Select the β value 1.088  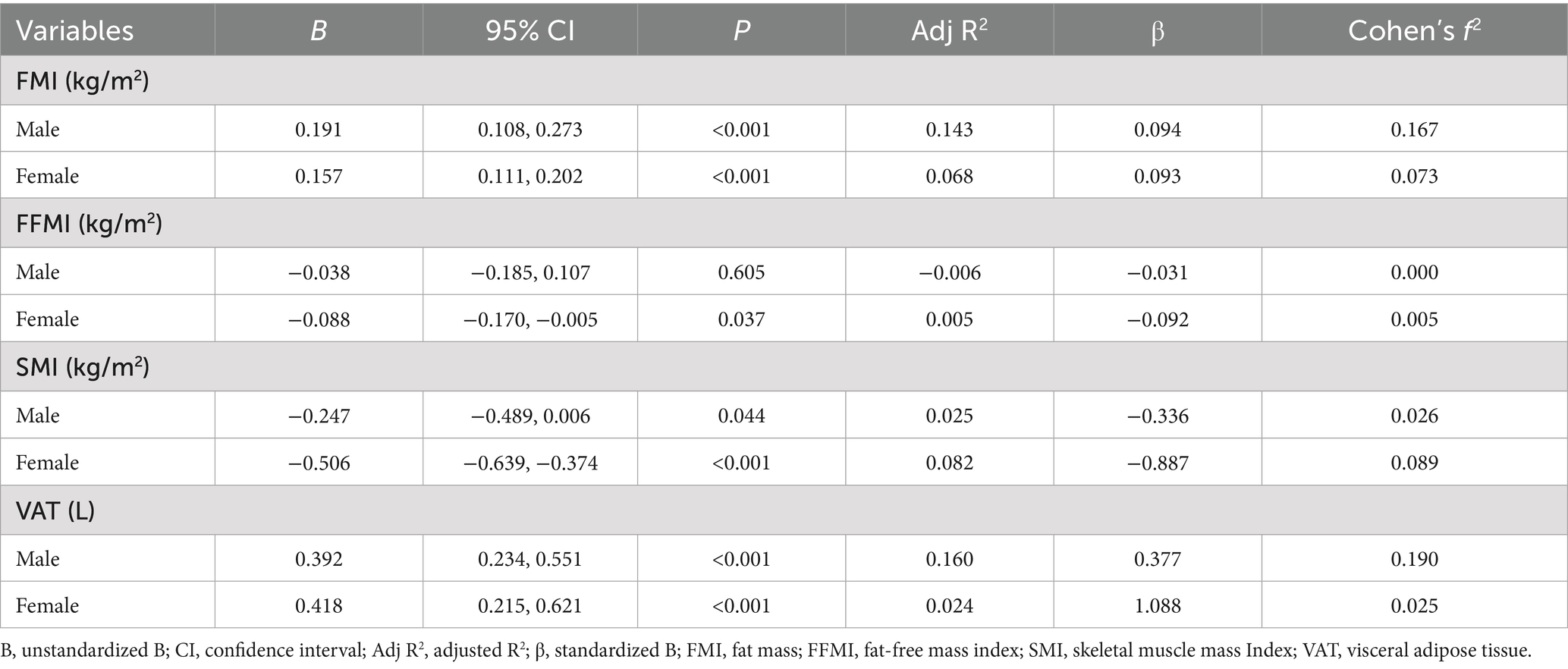(1157, 606)
